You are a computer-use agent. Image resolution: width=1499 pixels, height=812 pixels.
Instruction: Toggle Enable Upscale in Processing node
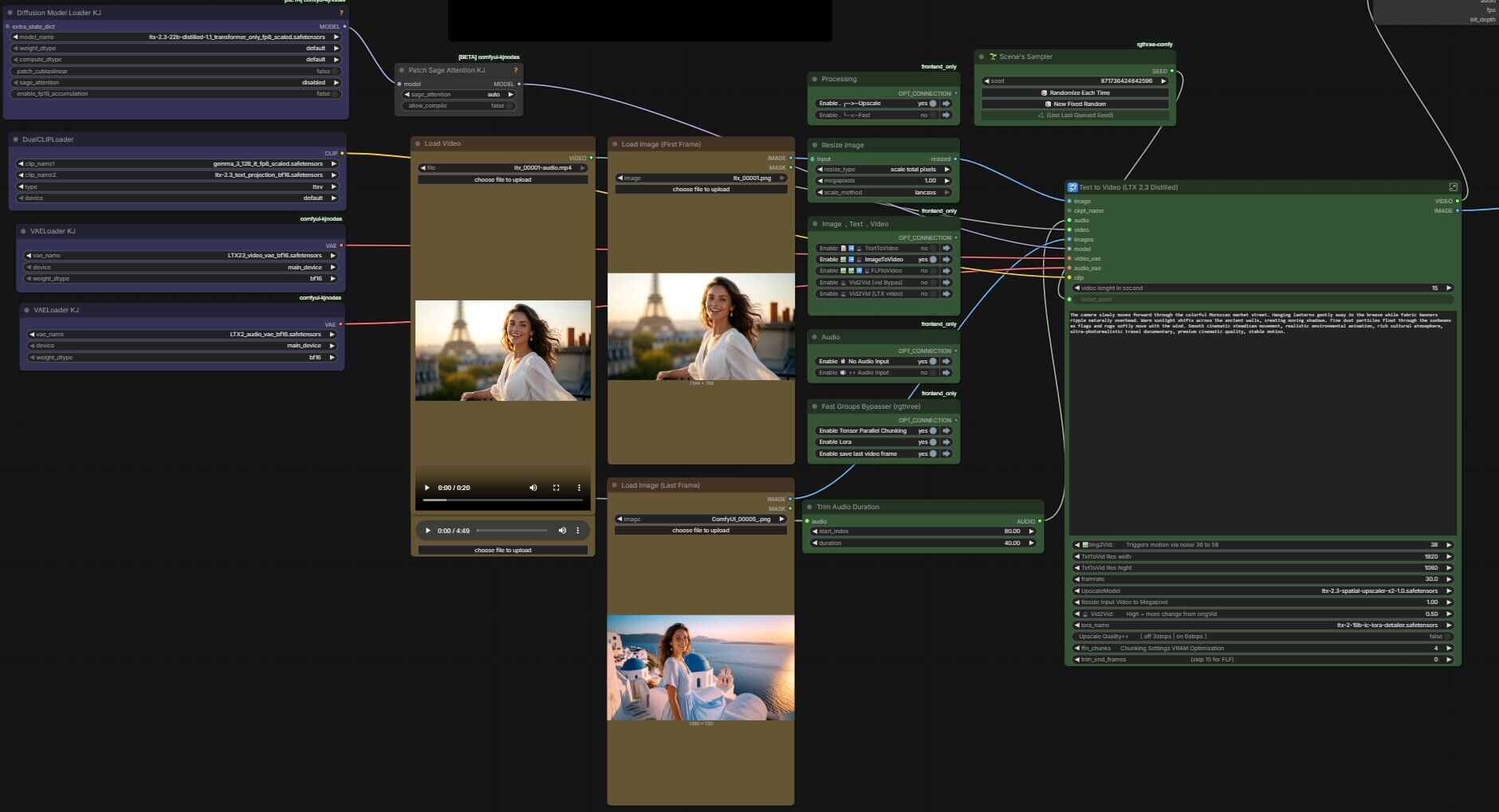(x=933, y=104)
